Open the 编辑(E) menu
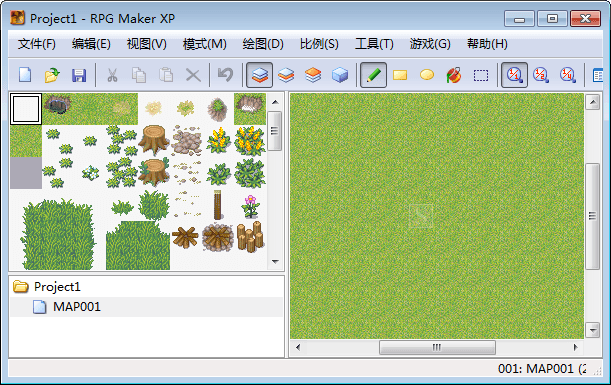This screenshot has height=385, width=611. pos(91,44)
